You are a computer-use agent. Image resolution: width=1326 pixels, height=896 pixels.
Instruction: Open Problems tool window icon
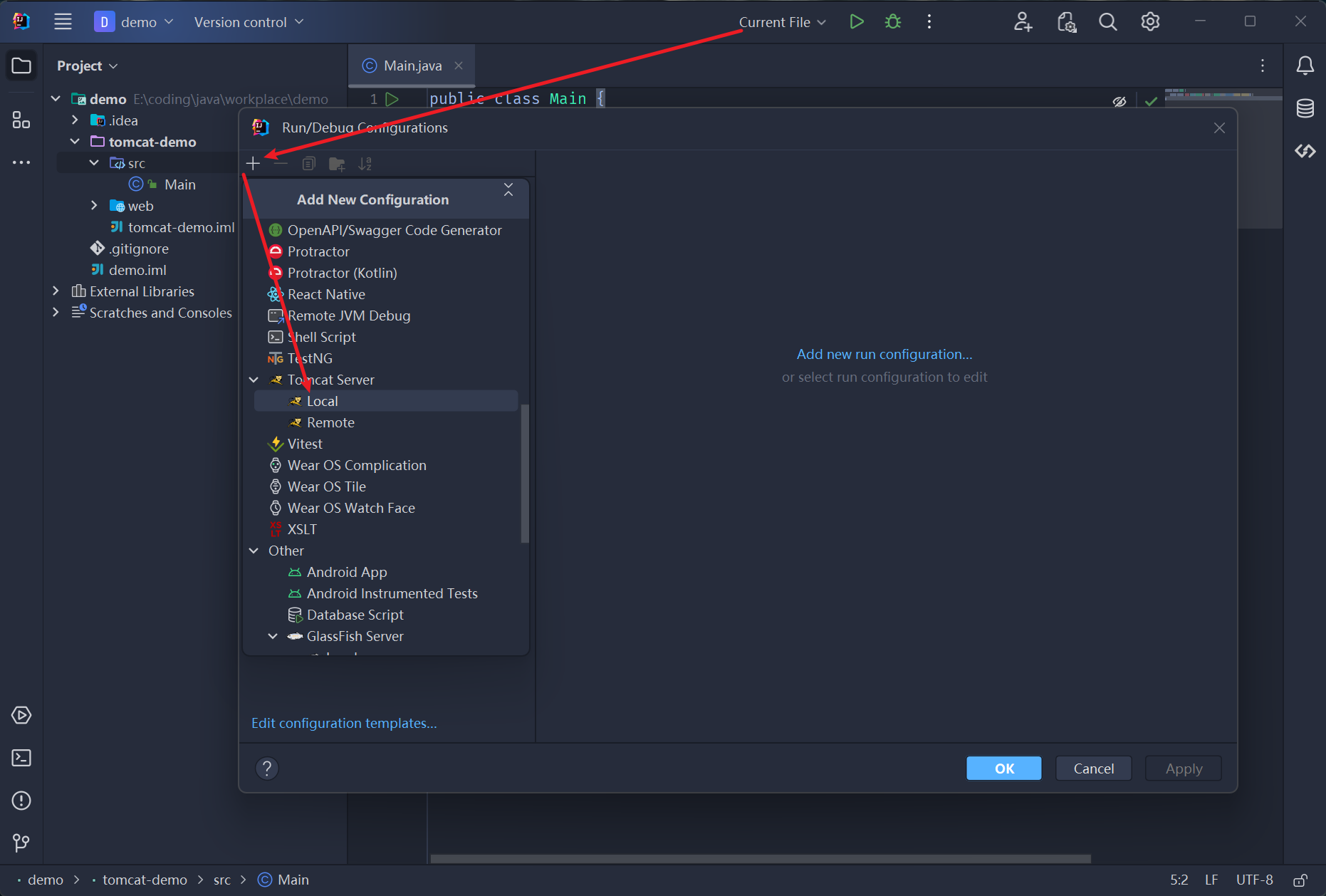[x=21, y=801]
